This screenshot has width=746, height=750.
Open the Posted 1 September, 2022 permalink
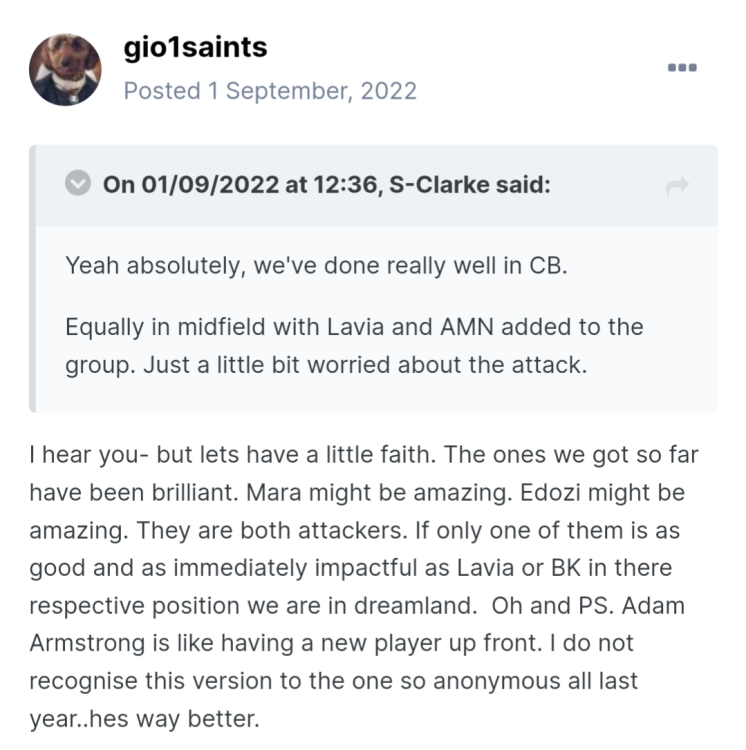(x=270, y=90)
